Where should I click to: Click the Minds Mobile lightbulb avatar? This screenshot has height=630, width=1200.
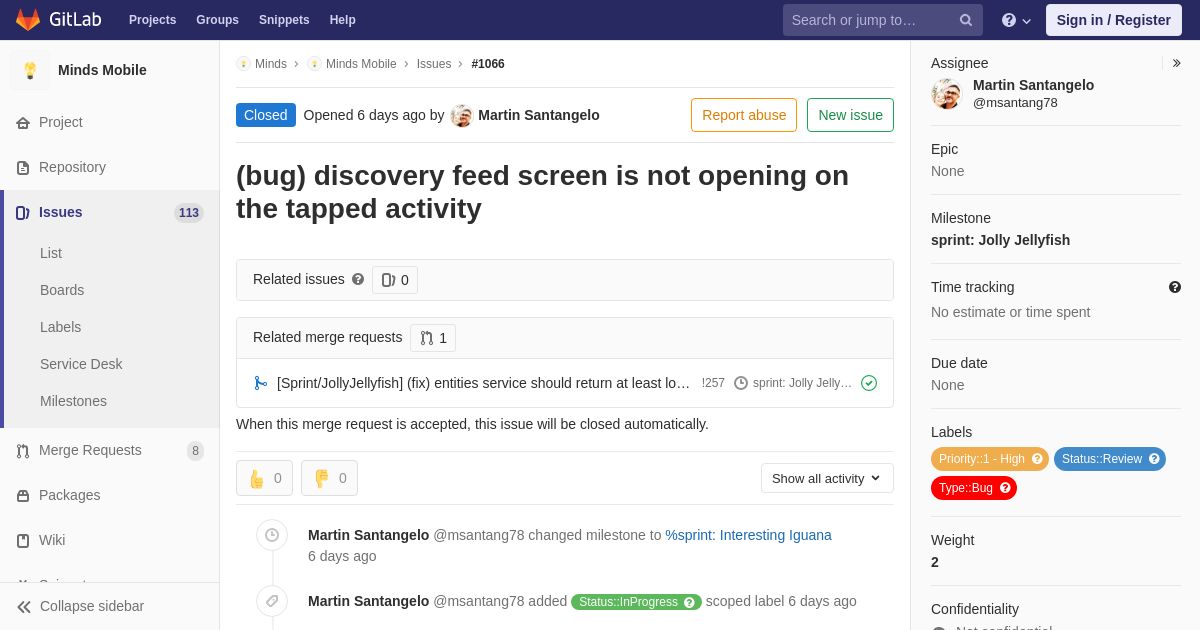(x=30, y=70)
